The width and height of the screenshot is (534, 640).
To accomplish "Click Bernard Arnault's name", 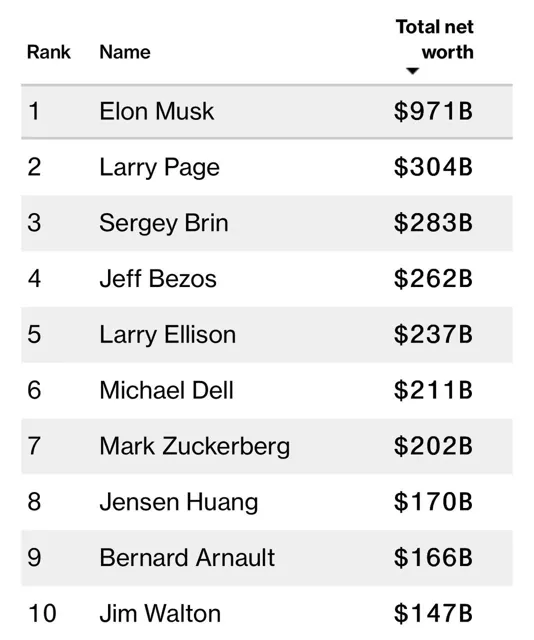I will click(x=187, y=558).
